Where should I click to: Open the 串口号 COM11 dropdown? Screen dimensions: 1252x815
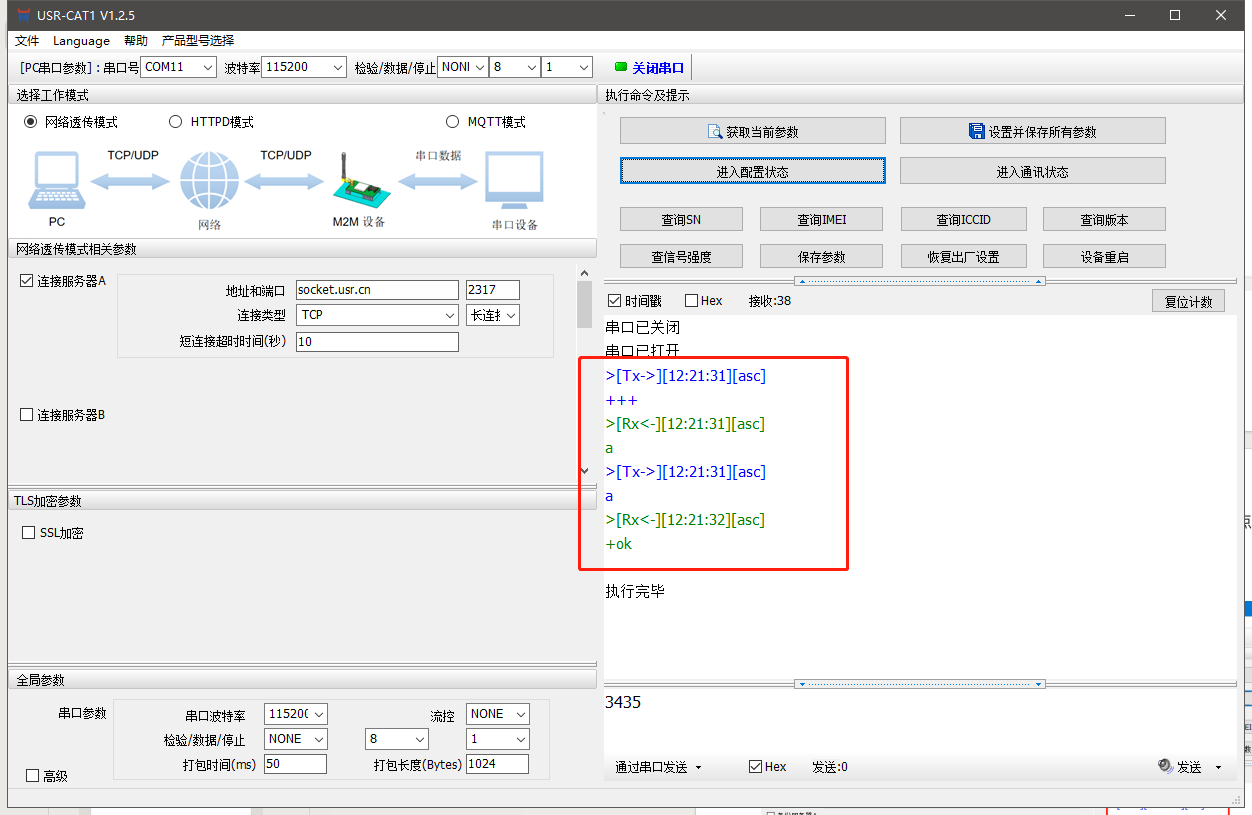point(178,67)
